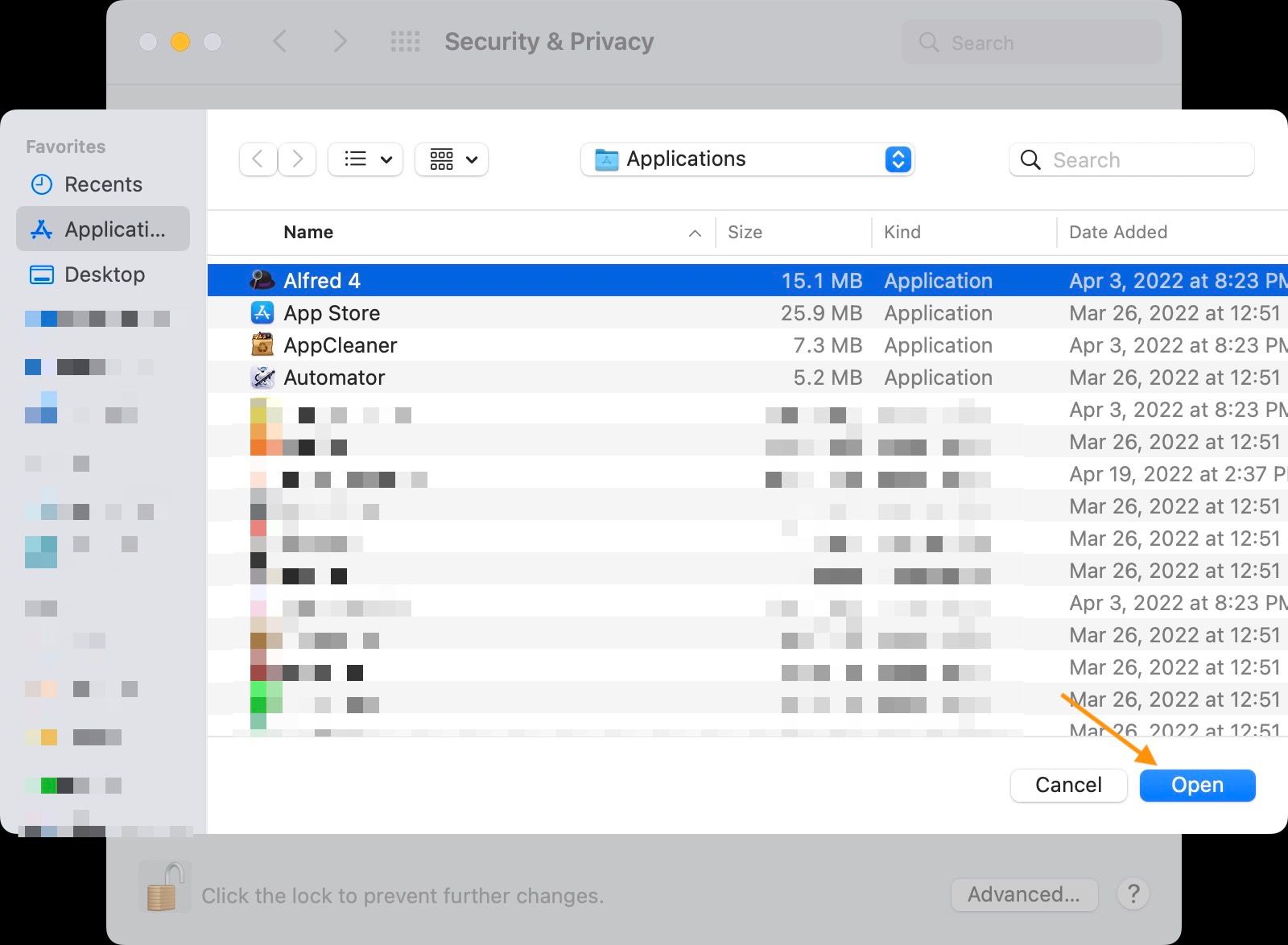Click the 7.3 MB size value

(828, 345)
